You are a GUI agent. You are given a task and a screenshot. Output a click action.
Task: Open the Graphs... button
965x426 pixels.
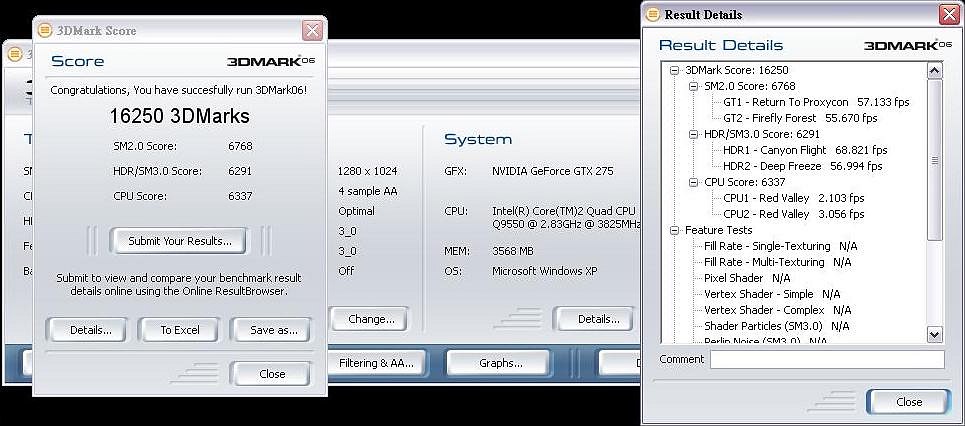coord(499,363)
